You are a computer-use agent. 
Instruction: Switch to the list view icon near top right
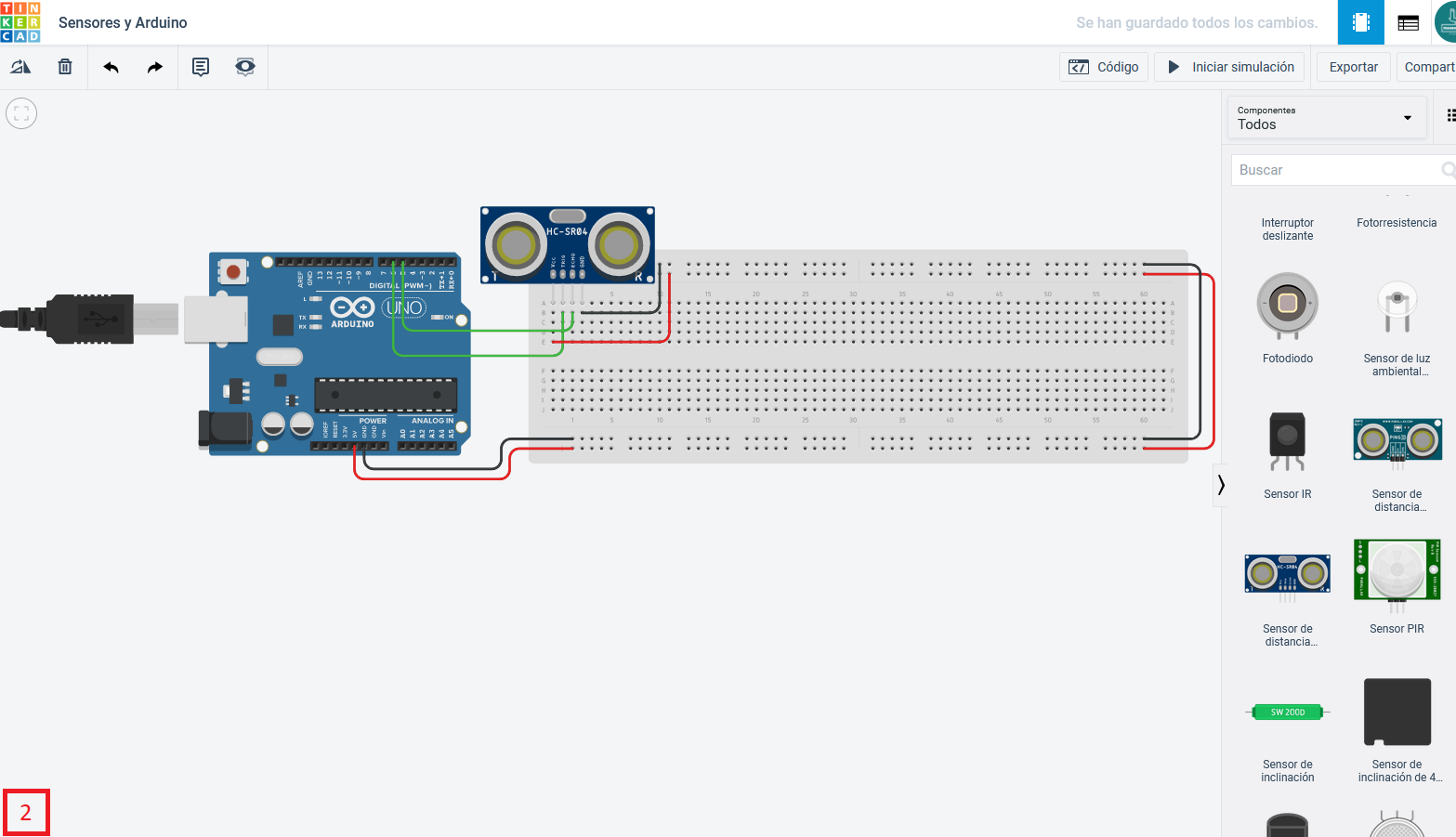pyautogui.click(x=1407, y=21)
